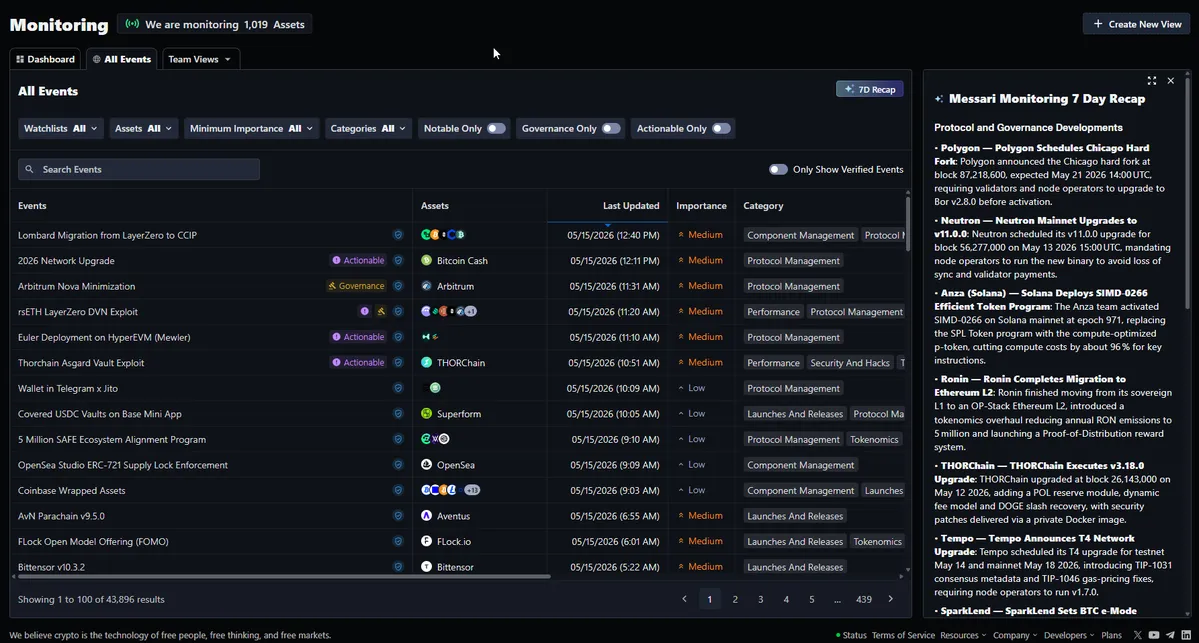
Task: Go to page 2 of results
Action: (x=735, y=599)
